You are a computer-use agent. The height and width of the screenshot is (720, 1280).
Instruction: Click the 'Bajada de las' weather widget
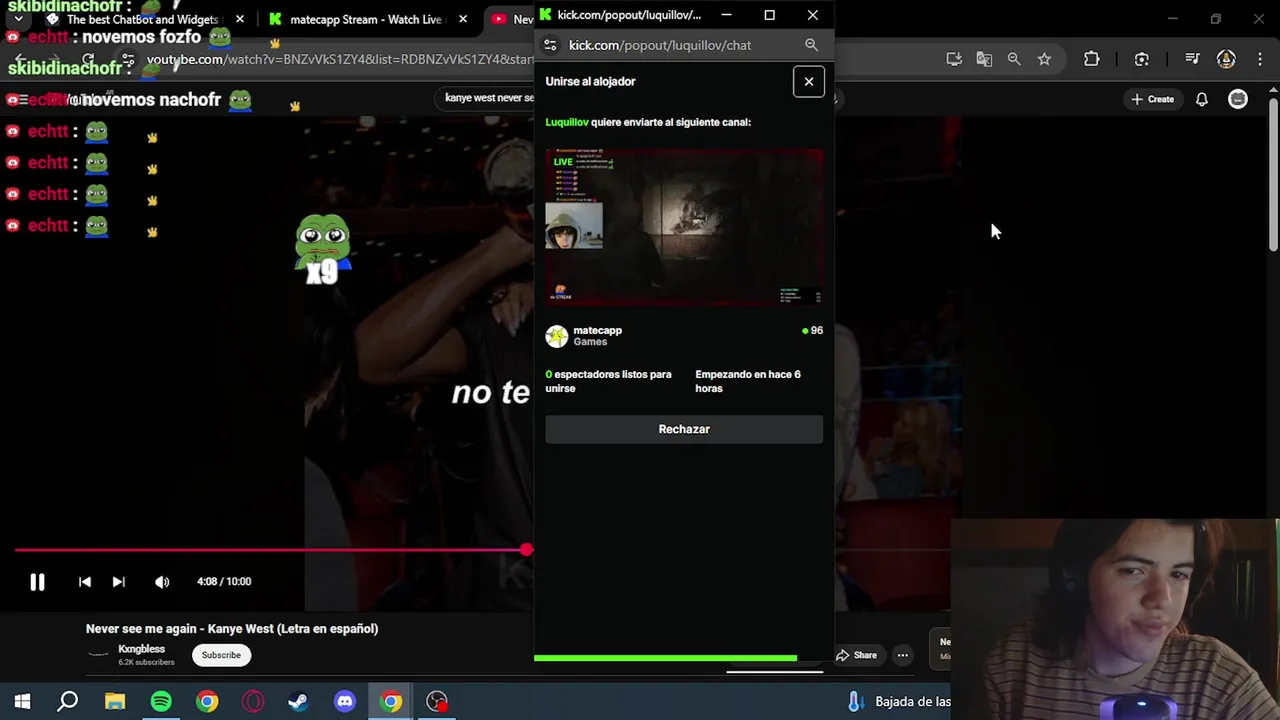(x=898, y=702)
